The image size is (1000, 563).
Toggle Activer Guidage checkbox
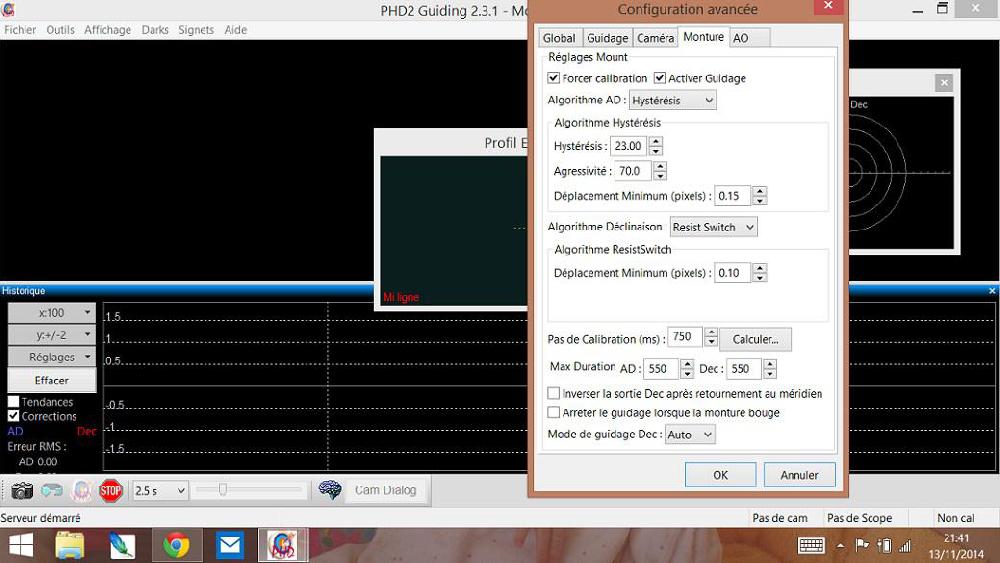(x=660, y=78)
